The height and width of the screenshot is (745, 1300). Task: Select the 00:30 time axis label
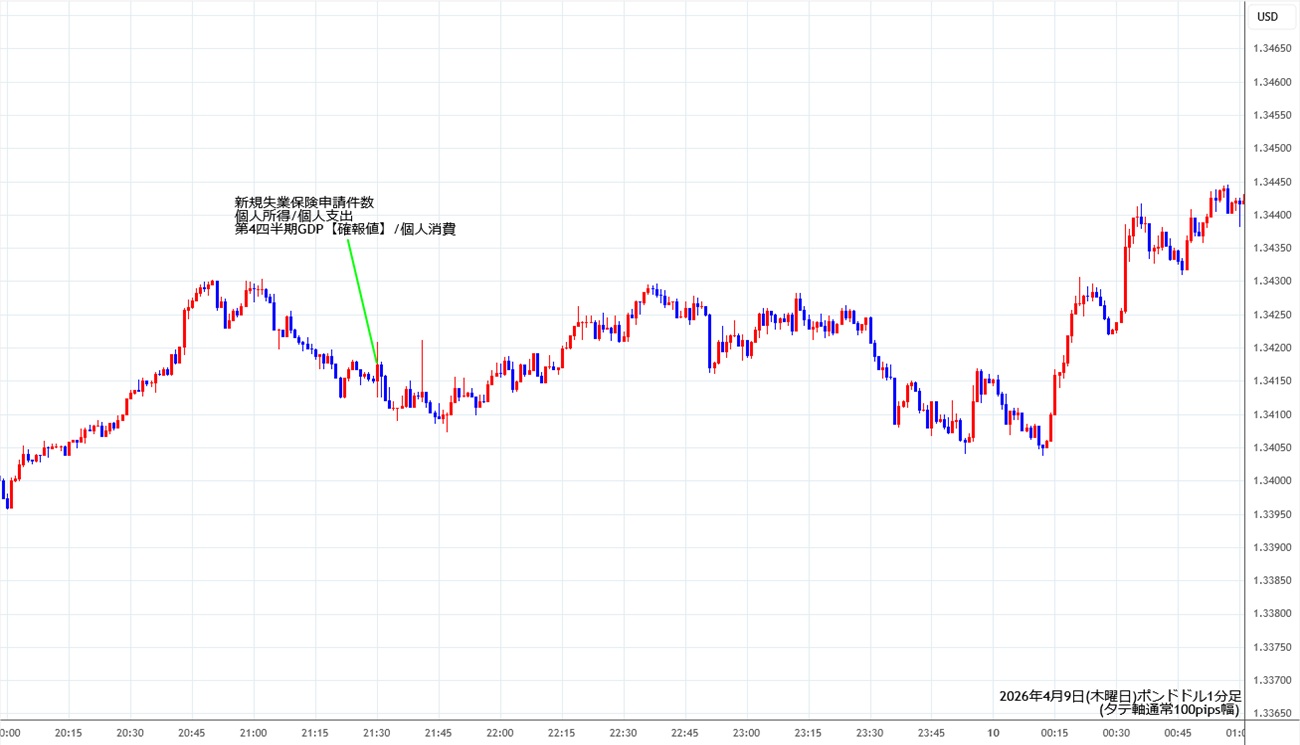[x=1117, y=733]
